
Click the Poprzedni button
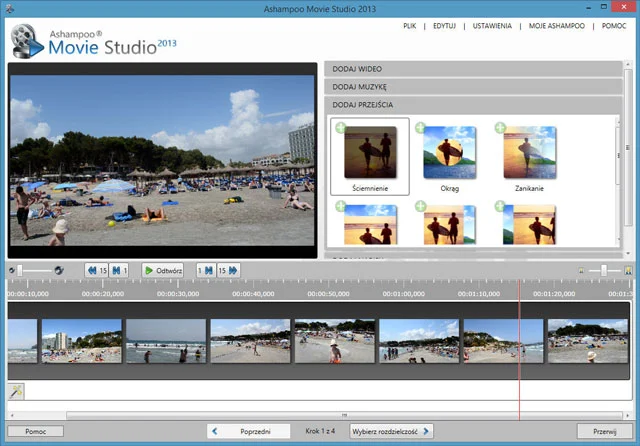click(248, 431)
